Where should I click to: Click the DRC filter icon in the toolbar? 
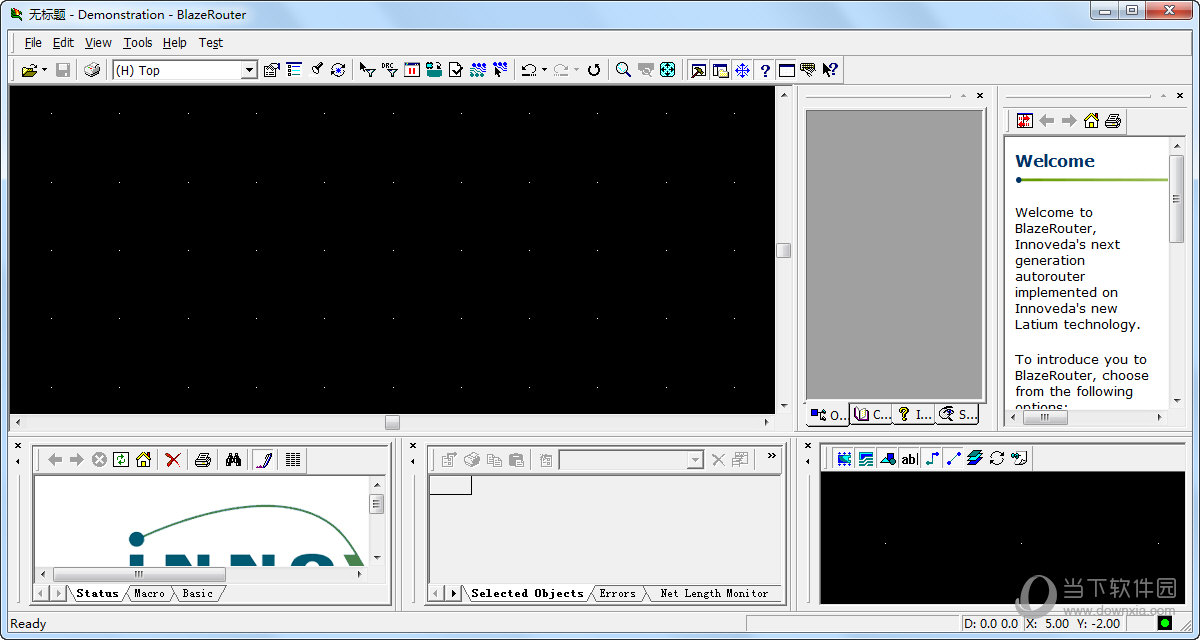point(390,70)
